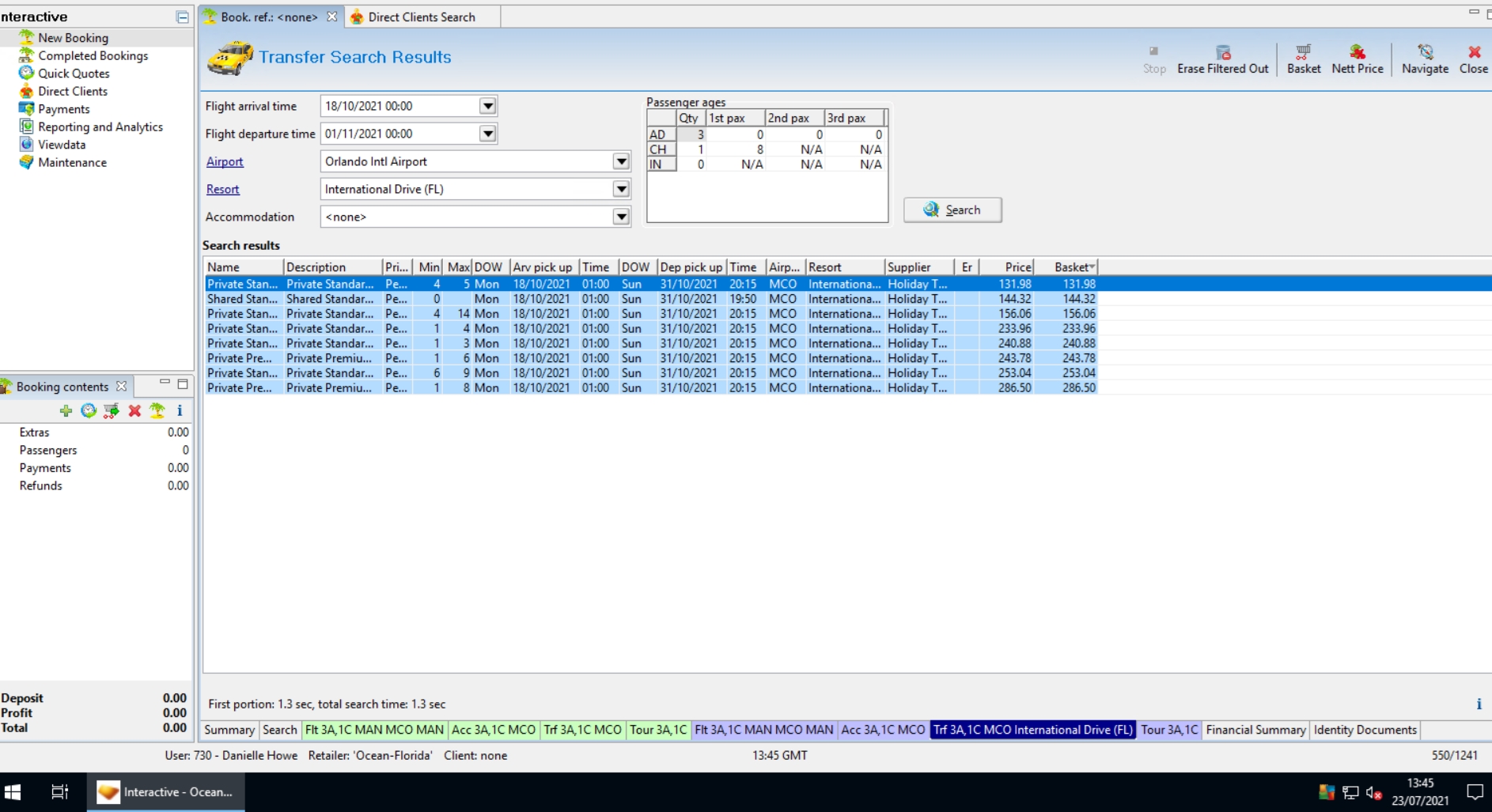The width and height of the screenshot is (1492, 812).
Task: Click the Search button
Action: 952,210
